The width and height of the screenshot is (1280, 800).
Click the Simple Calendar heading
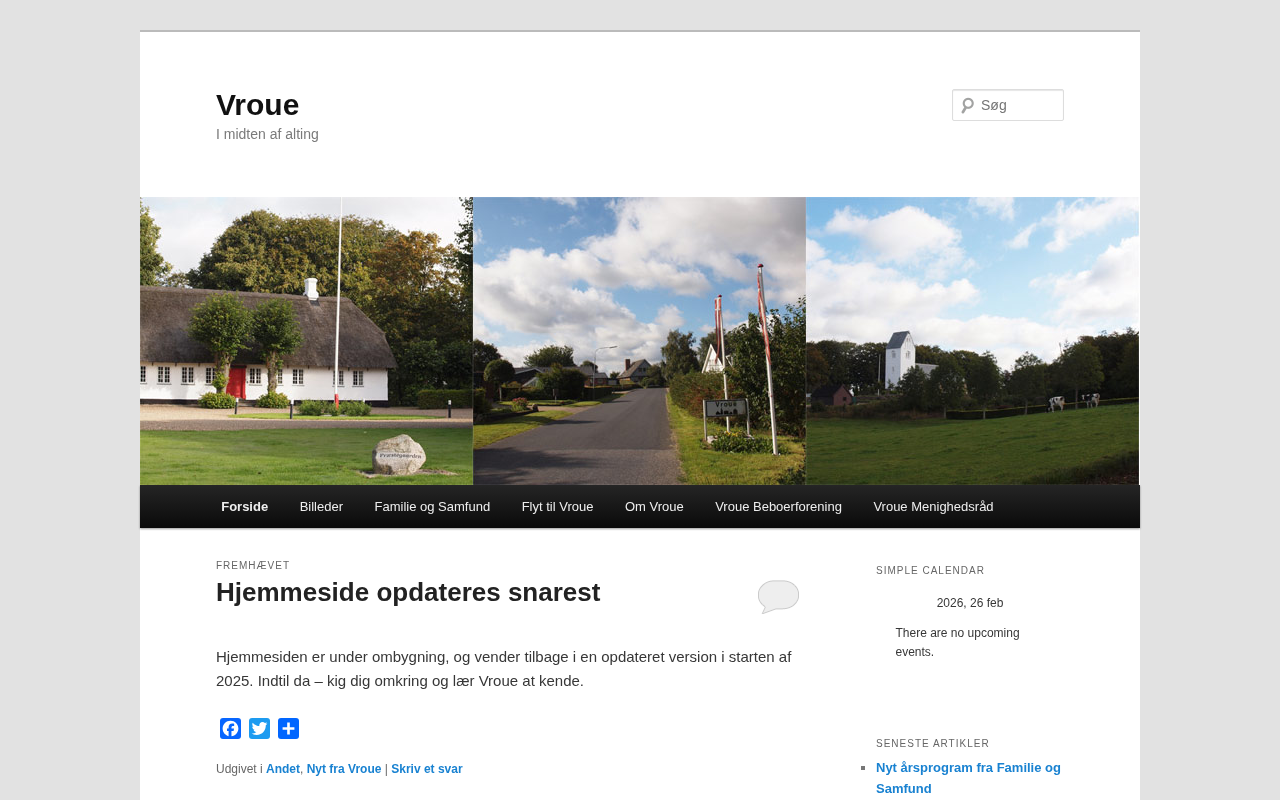tap(930, 571)
